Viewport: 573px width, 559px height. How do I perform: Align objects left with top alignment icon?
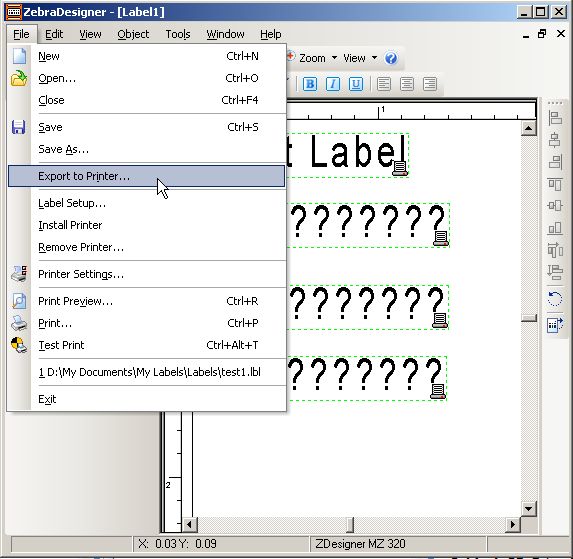point(555,118)
